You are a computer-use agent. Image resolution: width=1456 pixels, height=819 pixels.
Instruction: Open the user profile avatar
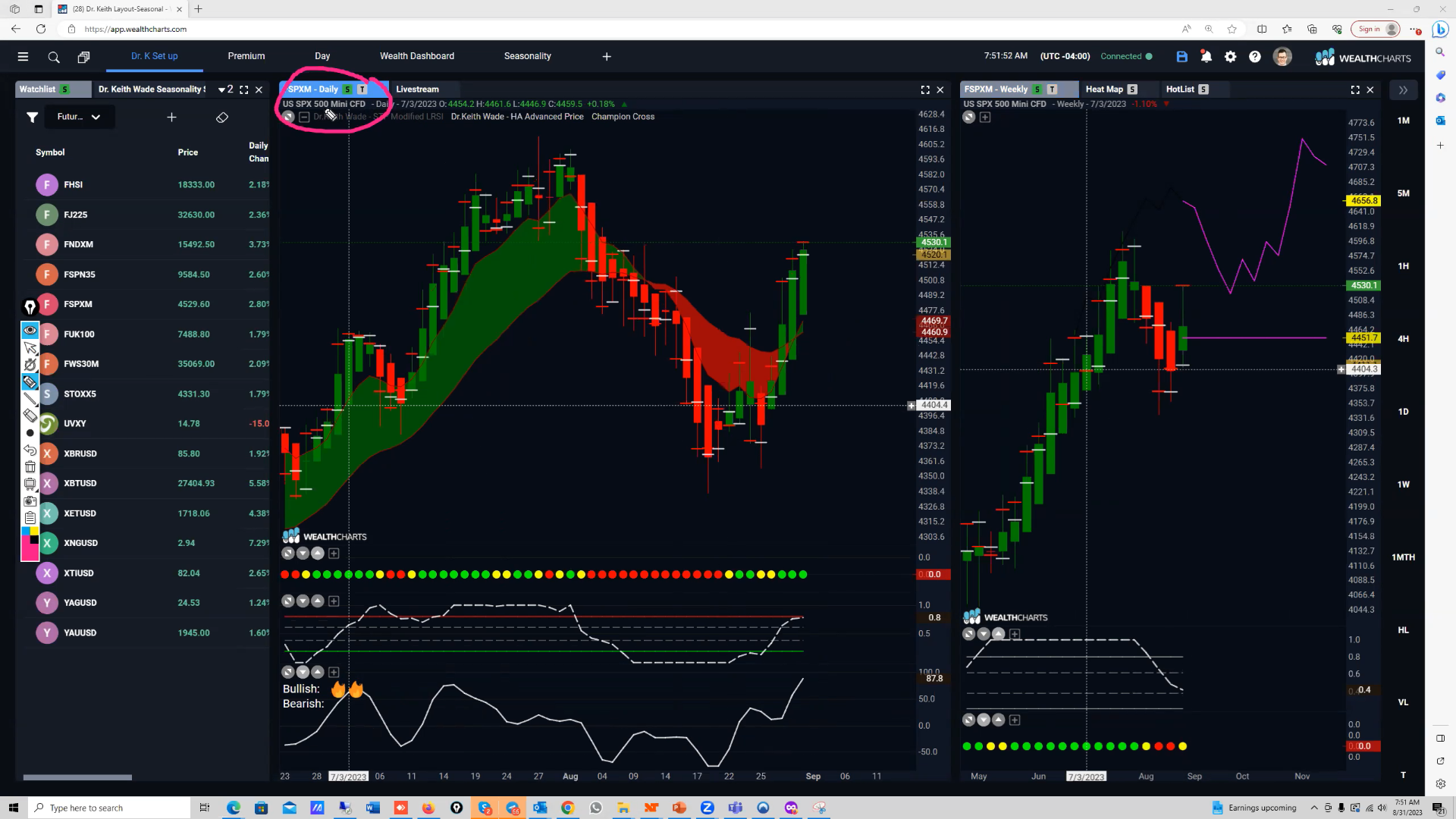tap(1282, 57)
